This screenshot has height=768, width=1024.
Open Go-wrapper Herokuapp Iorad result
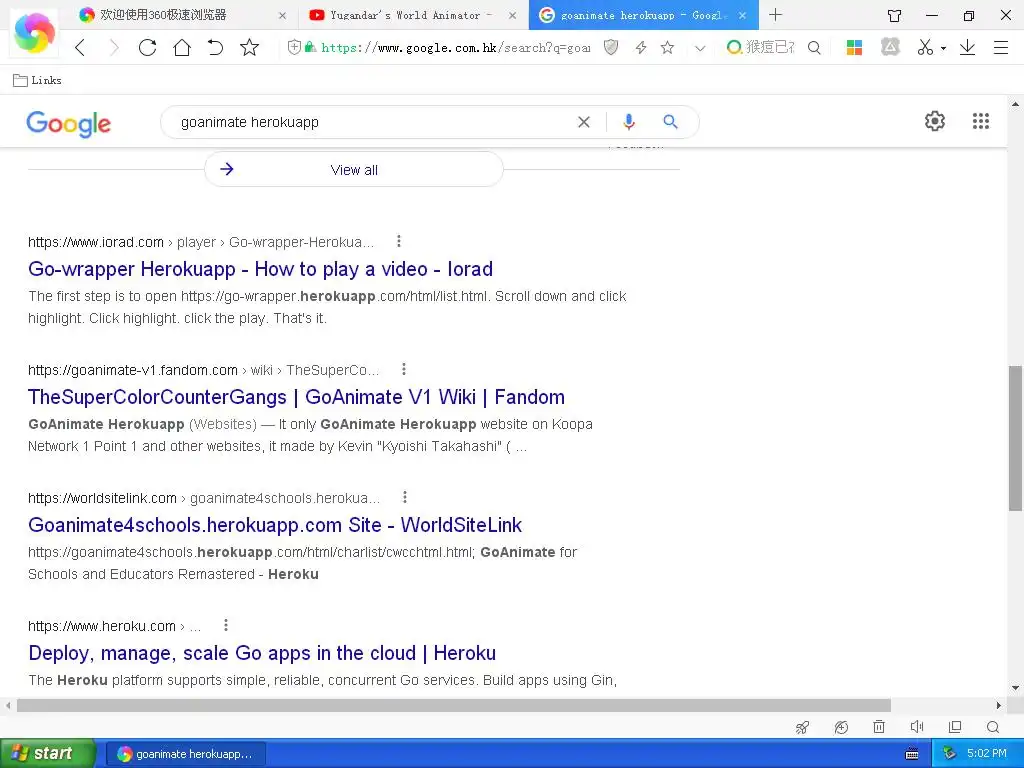coord(261,269)
